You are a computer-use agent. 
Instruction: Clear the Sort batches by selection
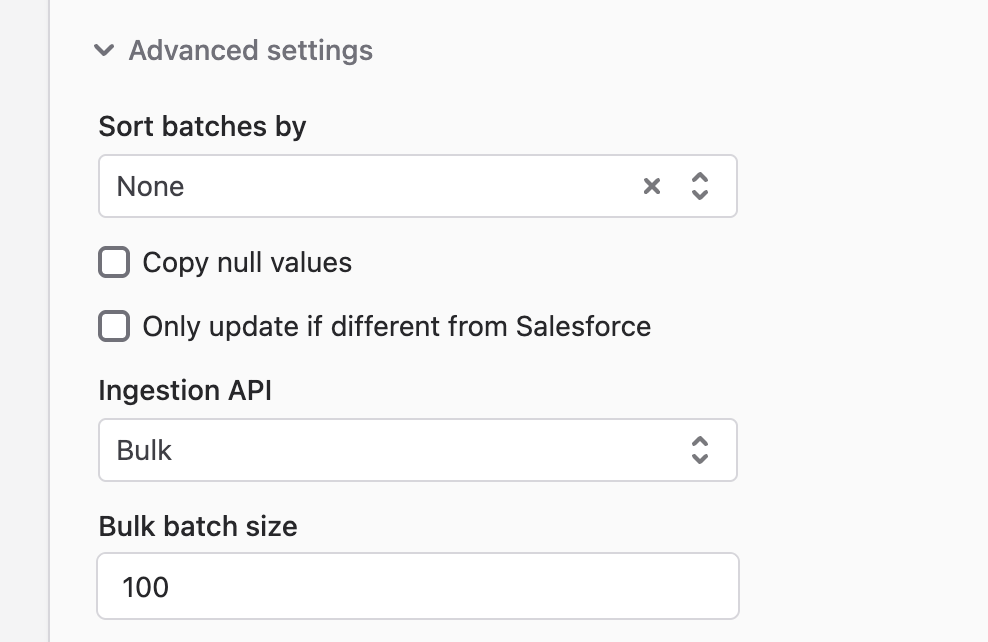pos(652,186)
